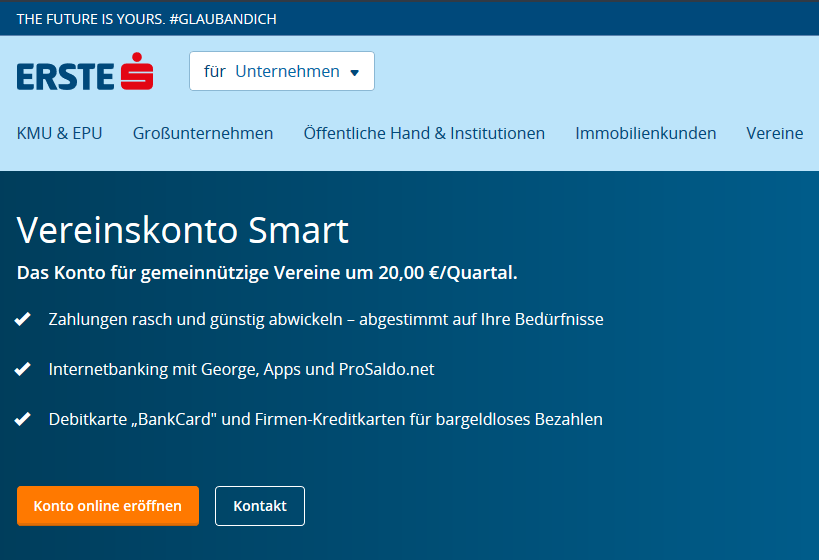Open the Vereine menu item
819x560 pixels.
click(775, 133)
